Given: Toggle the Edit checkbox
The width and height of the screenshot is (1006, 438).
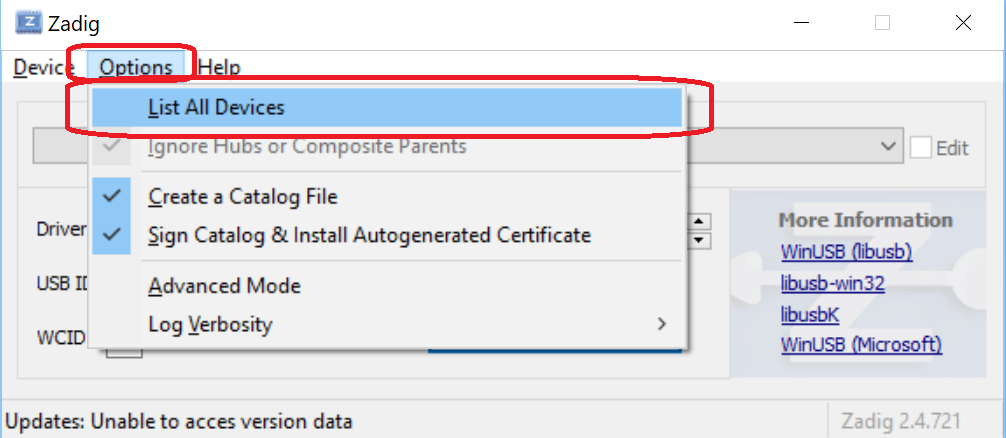Looking at the screenshot, I should [921, 148].
